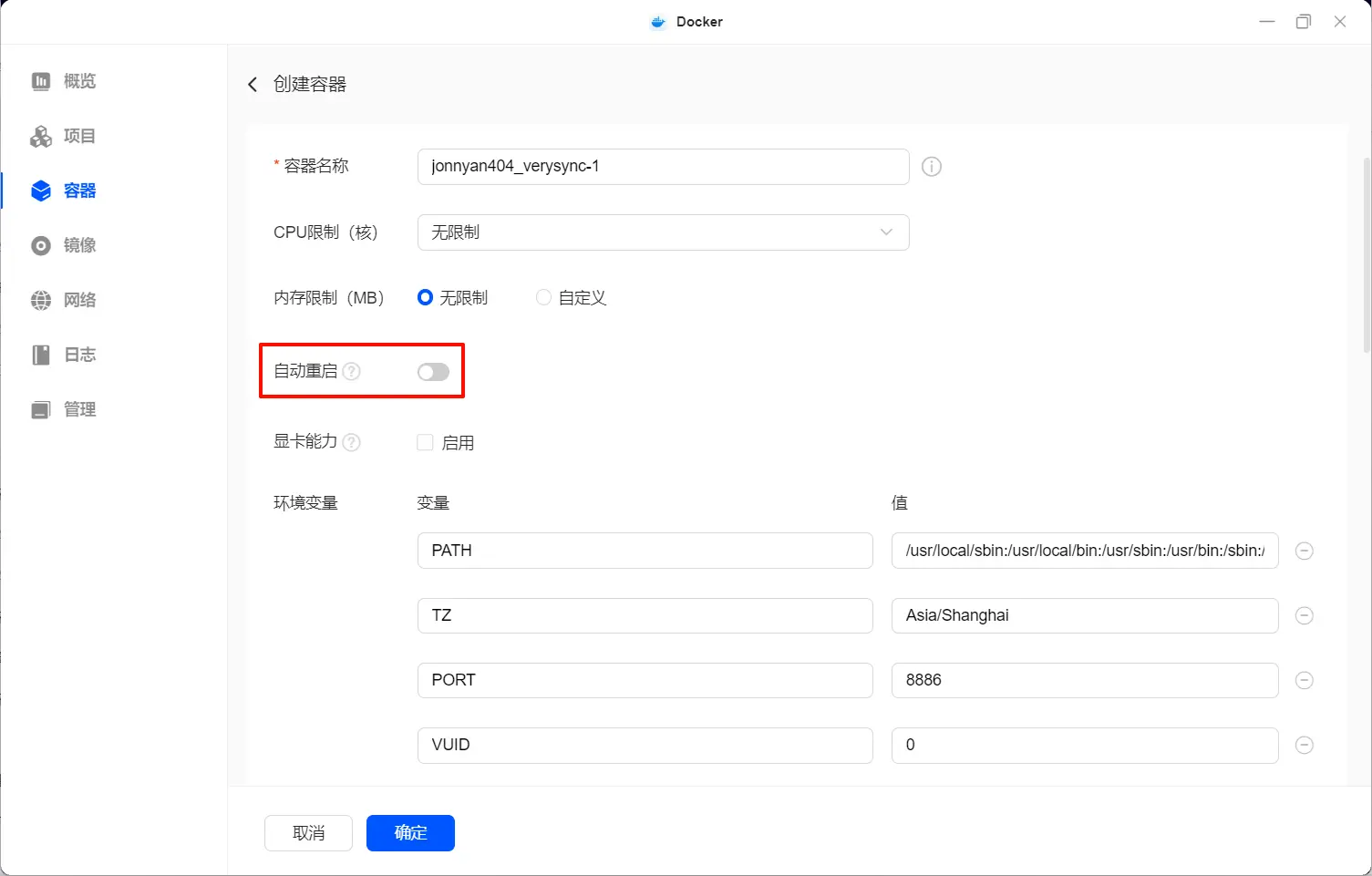Screen dimensions: 1372x876
Task: Select 自定义 for memory limit
Action: click(x=544, y=298)
